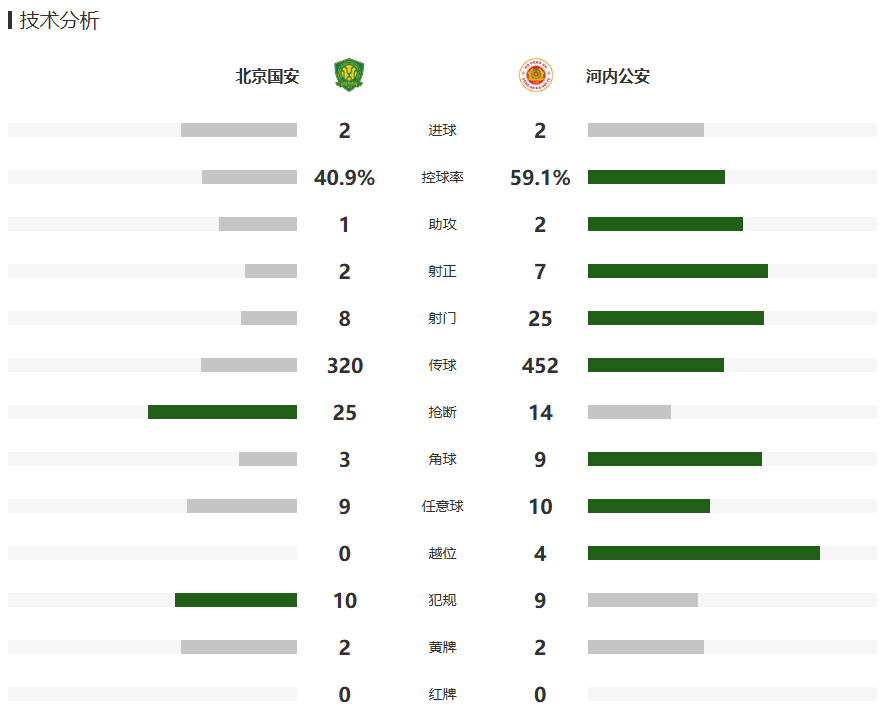Click the 抢断 stat label
894x721 pixels.
click(442, 413)
